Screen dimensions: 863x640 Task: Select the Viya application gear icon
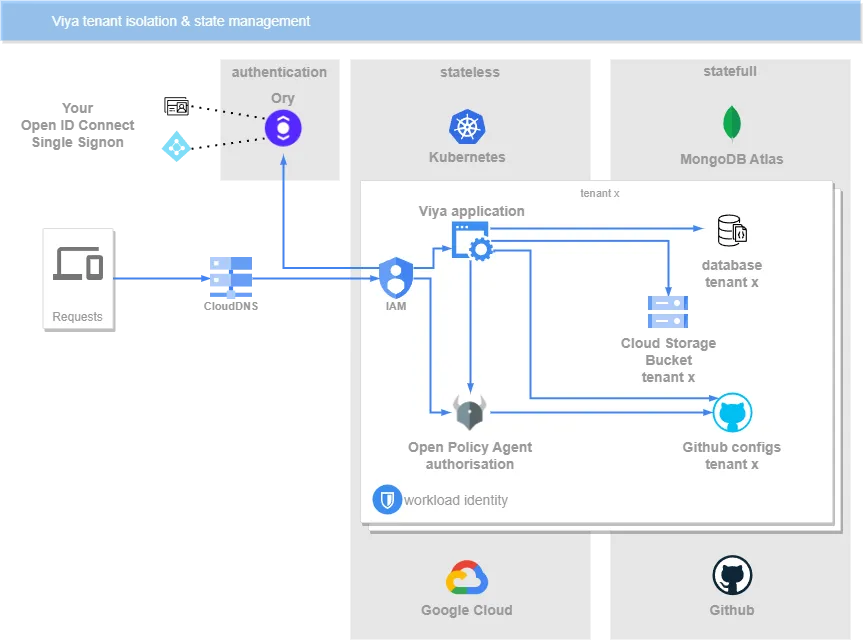tap(471, 240)
